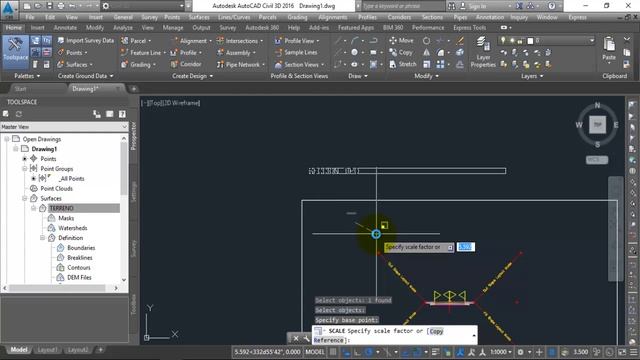Select the Mirror tool in Modify
This screenshot has height=360, width=640.
[x=426, y=52]
